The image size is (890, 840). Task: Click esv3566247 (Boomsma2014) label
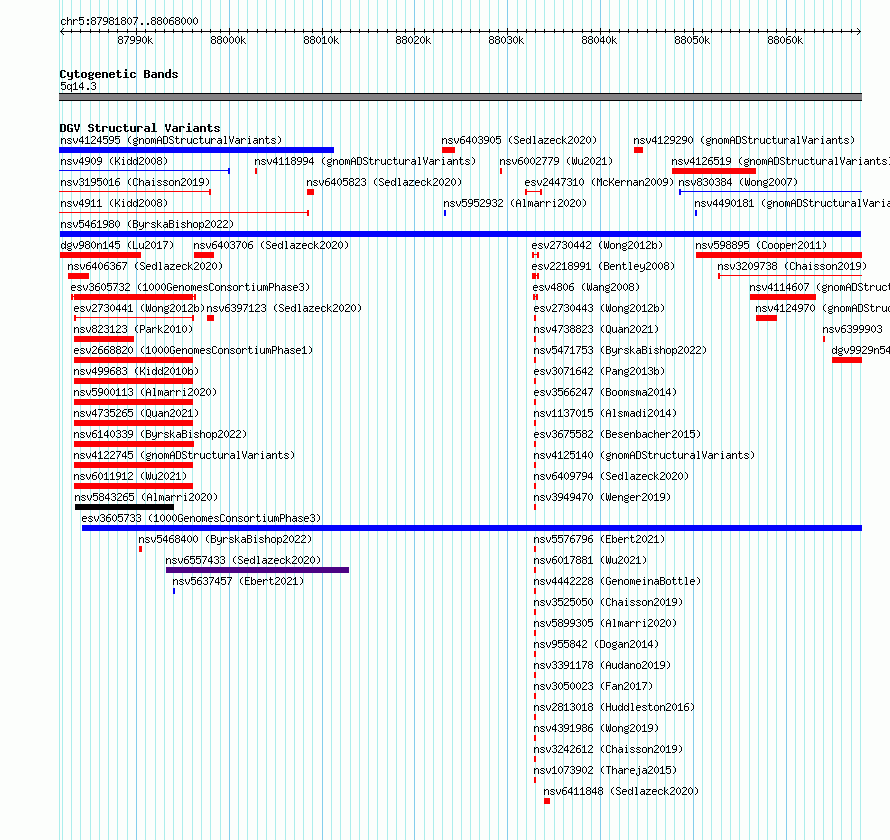point(605,392)
